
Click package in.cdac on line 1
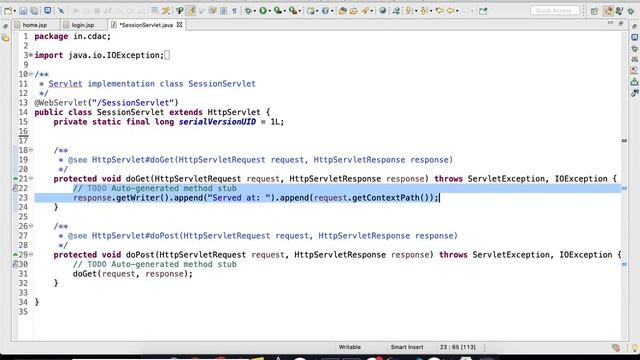coord(72,36)
